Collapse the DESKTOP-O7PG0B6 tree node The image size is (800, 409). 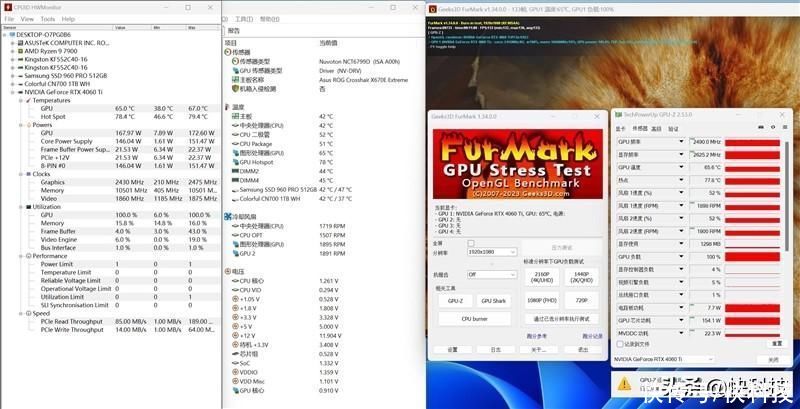(5, 35)
